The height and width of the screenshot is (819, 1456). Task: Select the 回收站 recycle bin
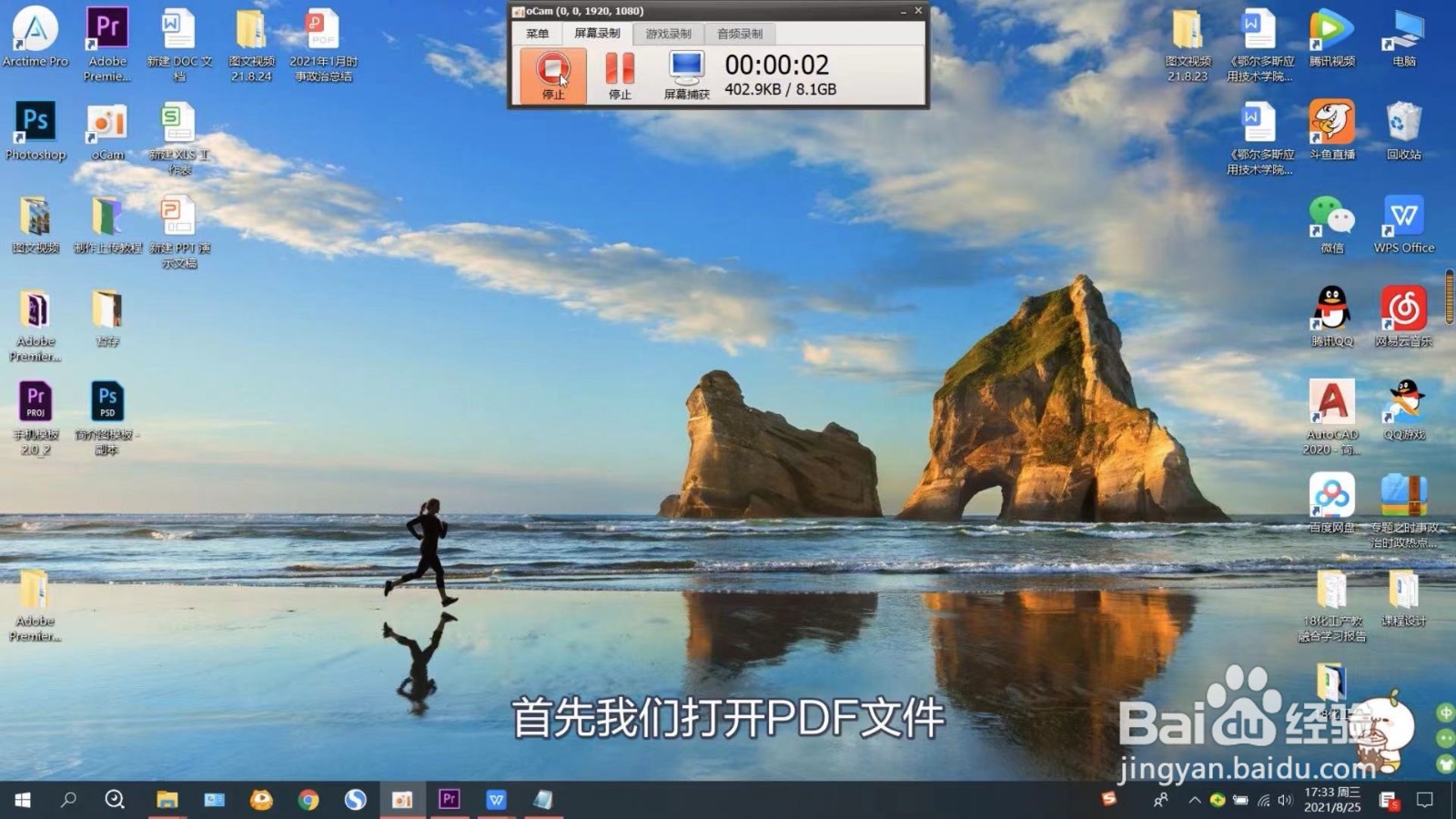(1404, 131)
